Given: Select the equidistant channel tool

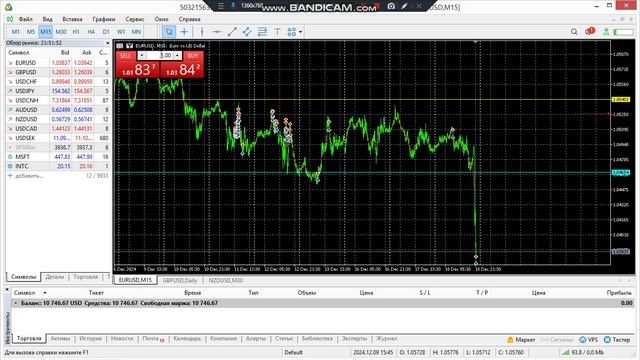Looking at the screenshot, I should point(247,31).
